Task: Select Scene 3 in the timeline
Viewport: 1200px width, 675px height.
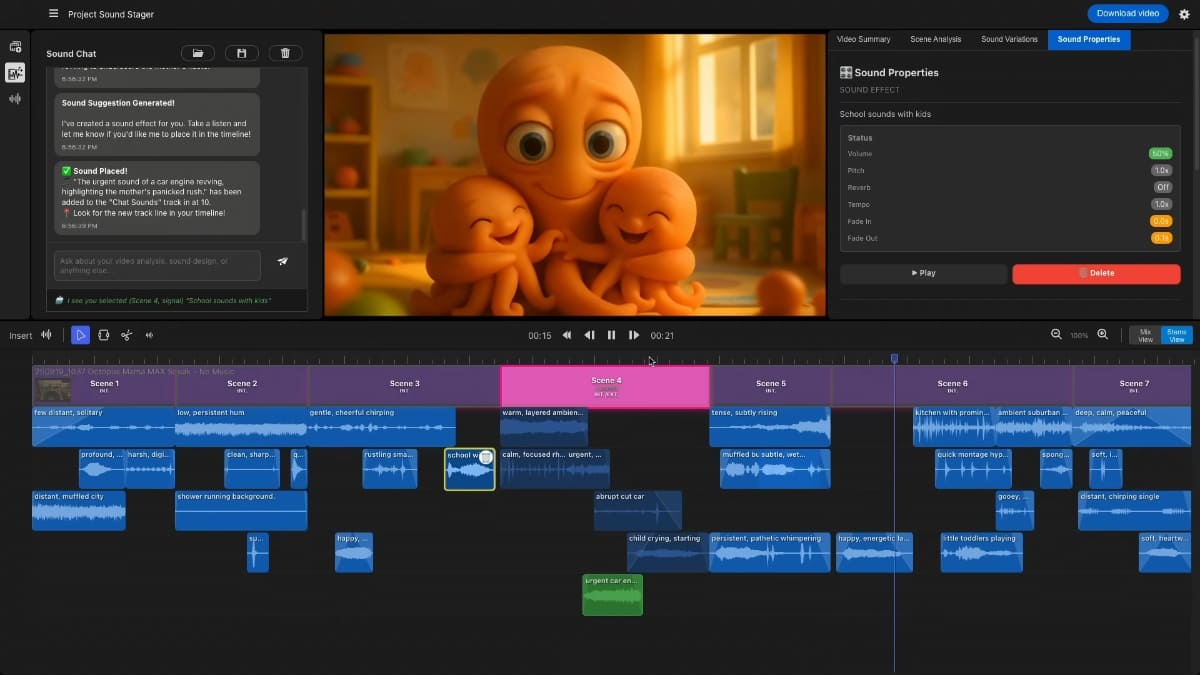Action: pos(404,386)
